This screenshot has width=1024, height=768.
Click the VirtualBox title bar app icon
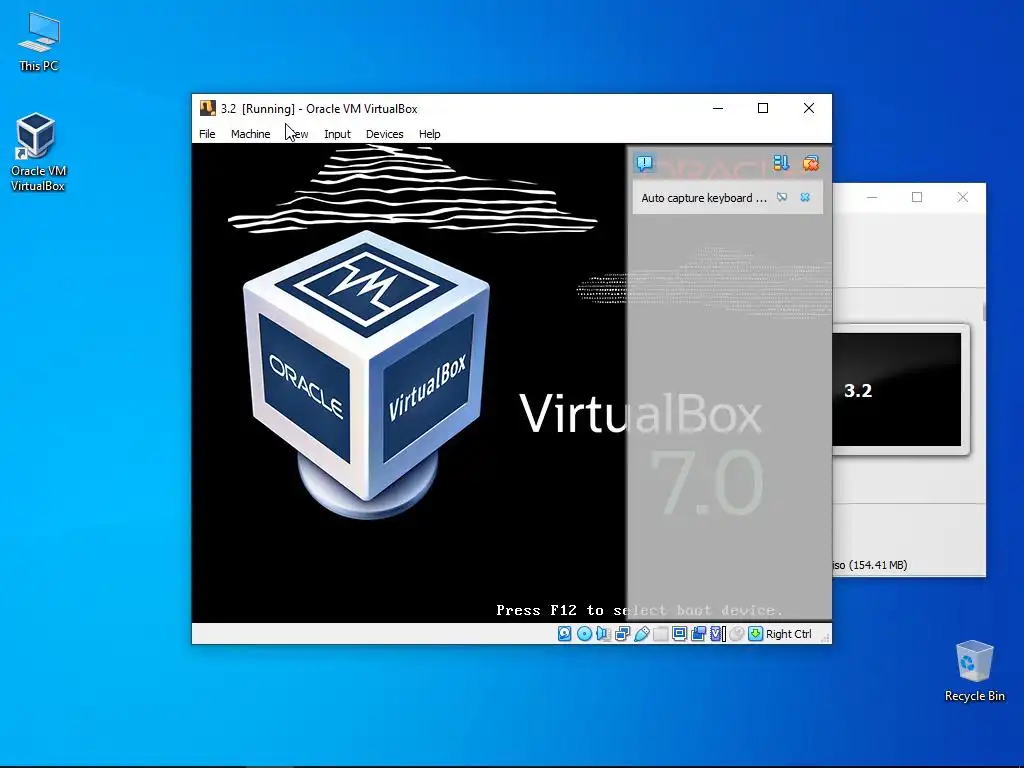208,108
